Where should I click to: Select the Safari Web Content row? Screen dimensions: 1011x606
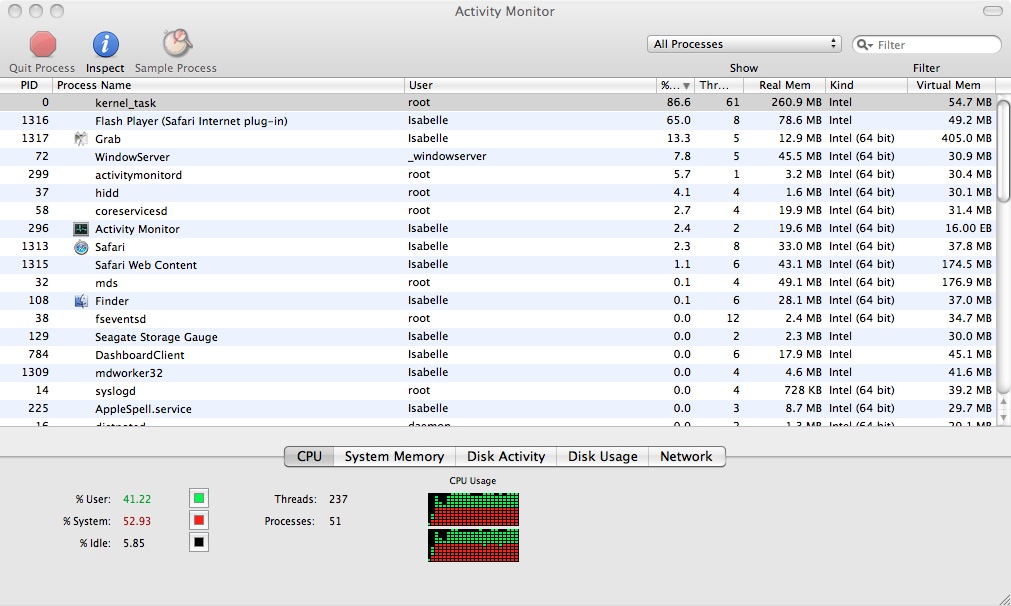click(498, 265)
